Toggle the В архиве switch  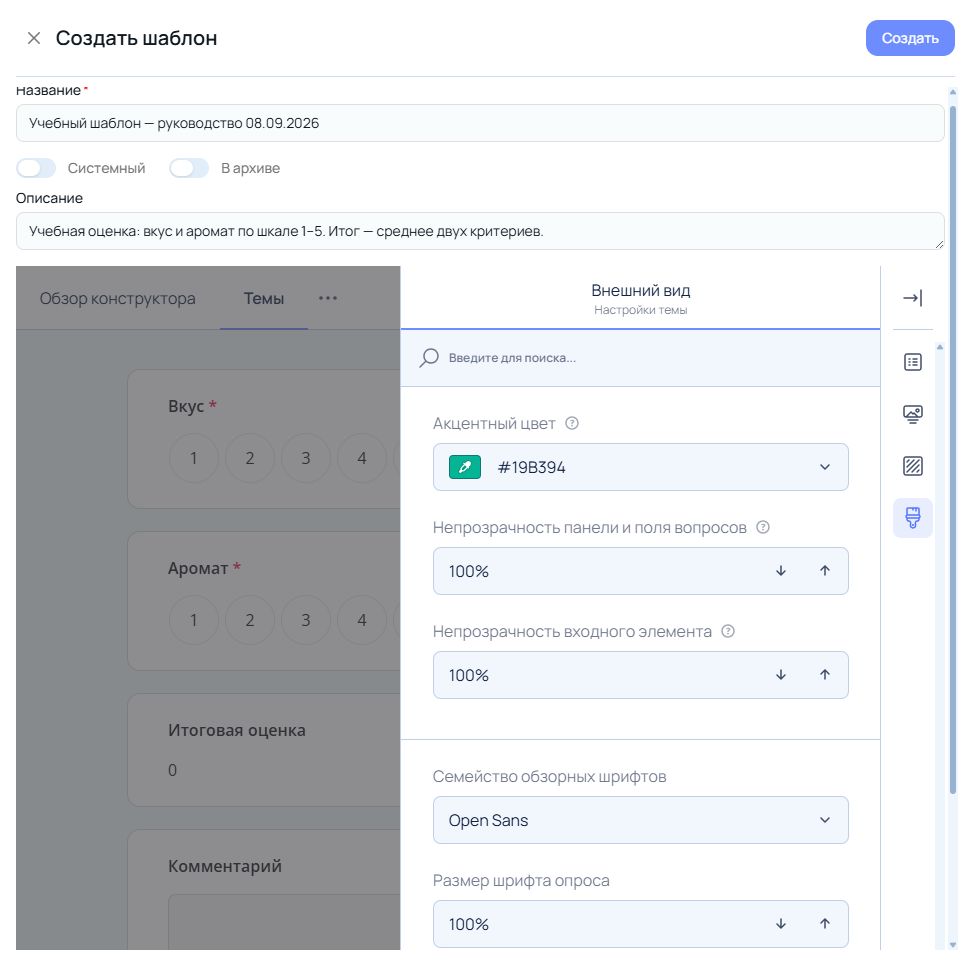coord(189,168)
